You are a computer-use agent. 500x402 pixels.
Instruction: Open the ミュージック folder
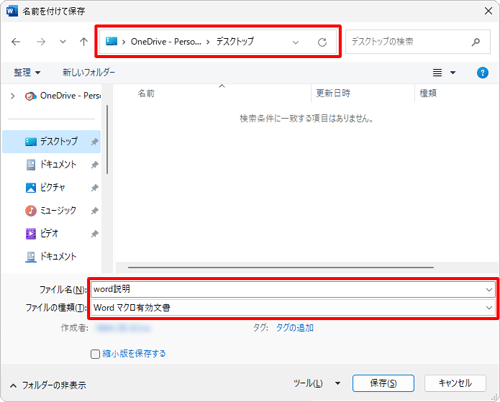tap(52, 211)
